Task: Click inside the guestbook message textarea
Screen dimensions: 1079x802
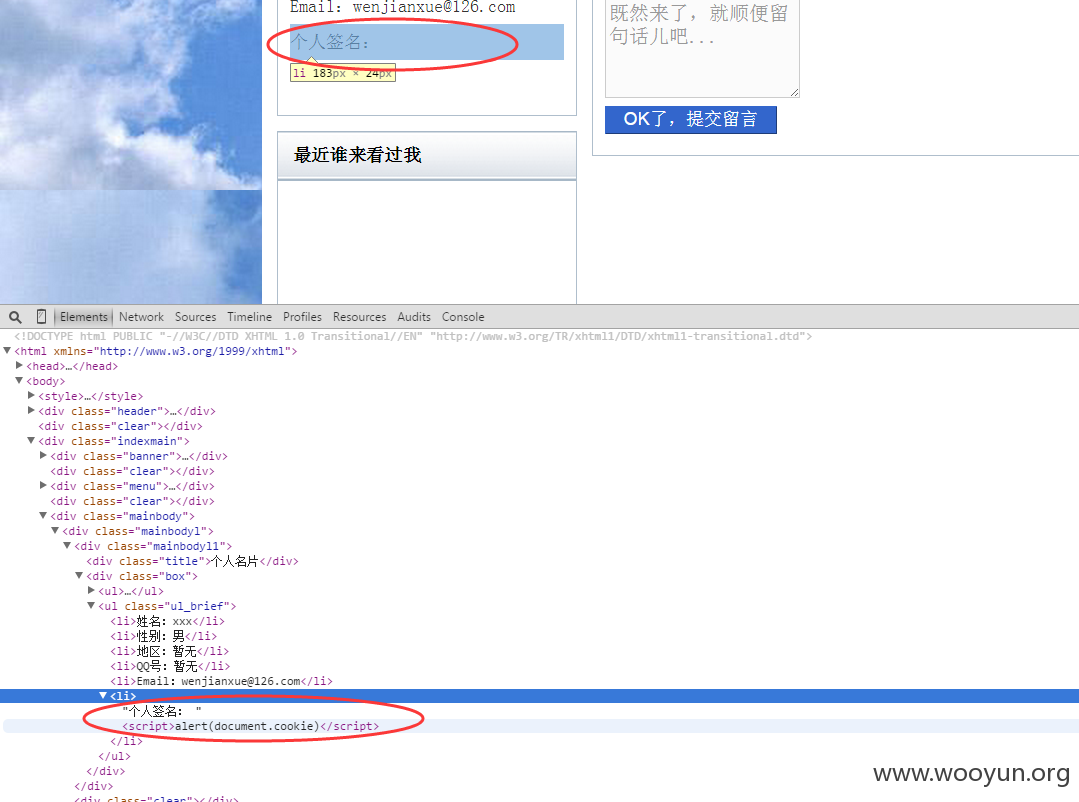Action: click(702, 48)
